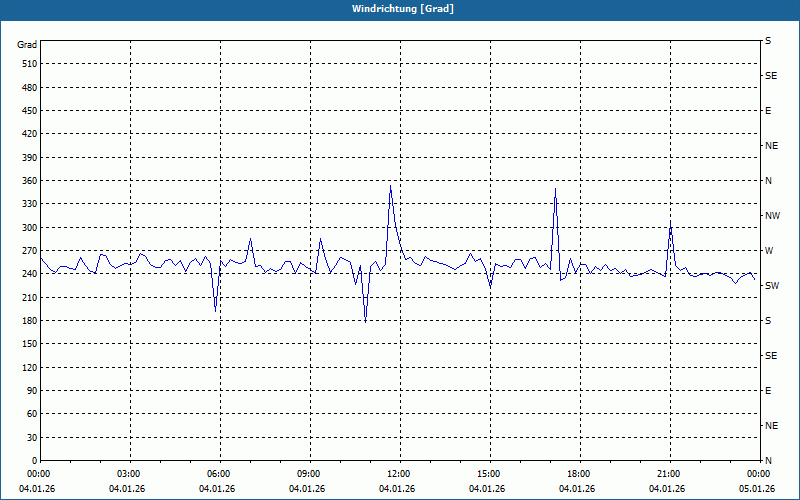This screenshot has height=500, width=800.
Task: Select the 510 y-axis label
Action: (x=30, y=64)
